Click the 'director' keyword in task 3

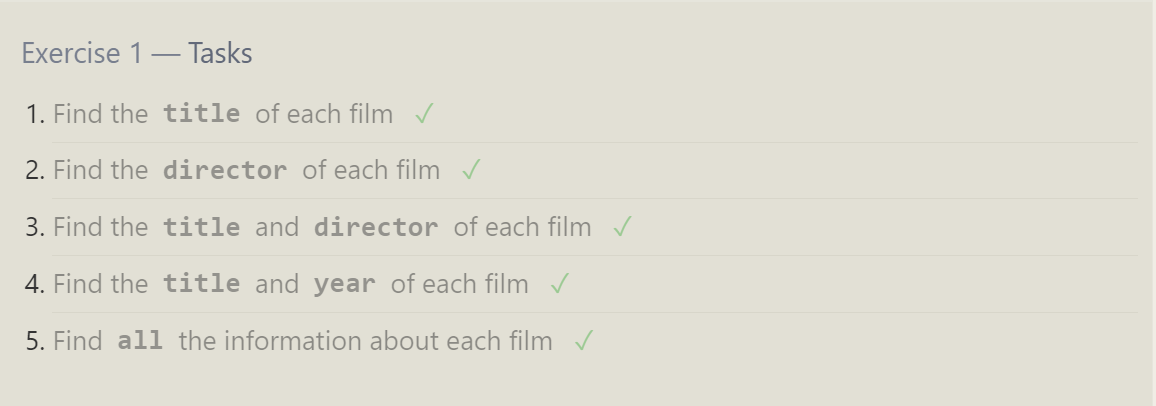click(x=376, y=228)
